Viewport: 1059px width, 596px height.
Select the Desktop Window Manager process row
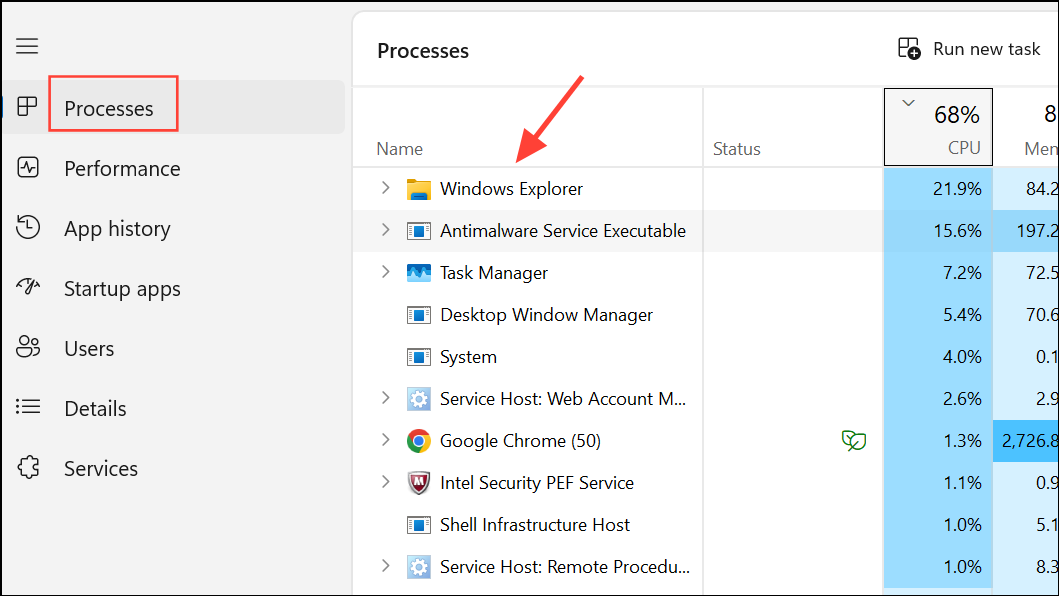546,315
